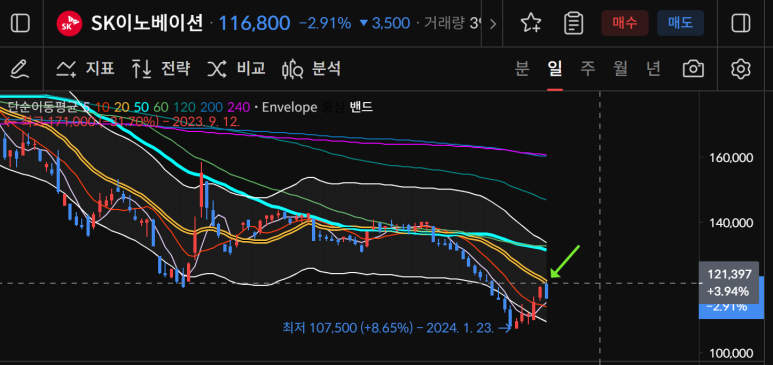Image resolution: width=773 pixels, height=365 pixels.
Task: Click the blue 매도 sell button
Action: click(680, 23)
